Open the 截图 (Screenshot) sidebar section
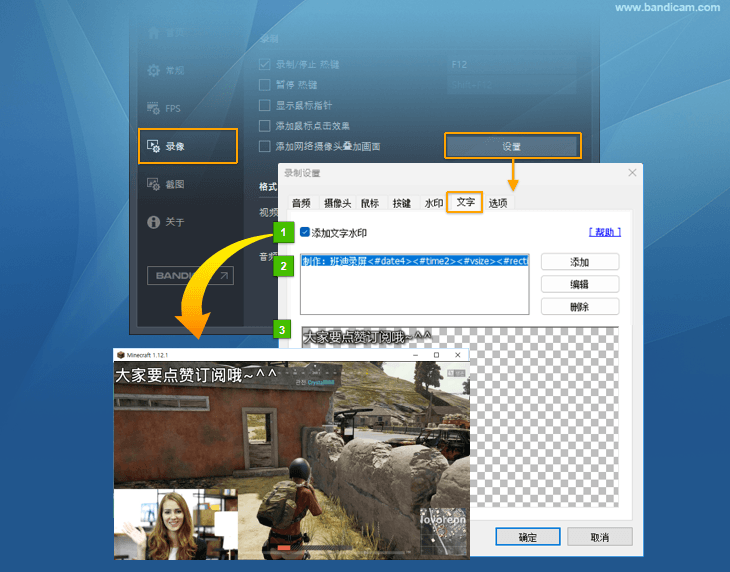 pyautogui.click(x=166, y=184)
